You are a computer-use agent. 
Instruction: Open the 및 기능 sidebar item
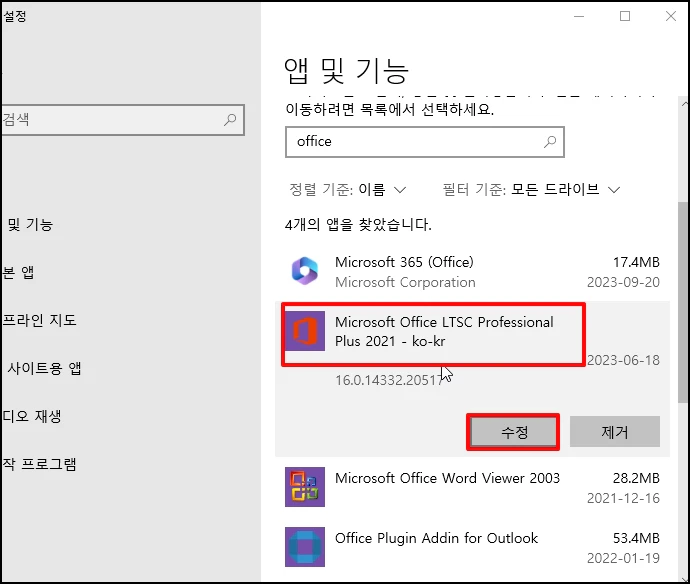tap(30, 224)
